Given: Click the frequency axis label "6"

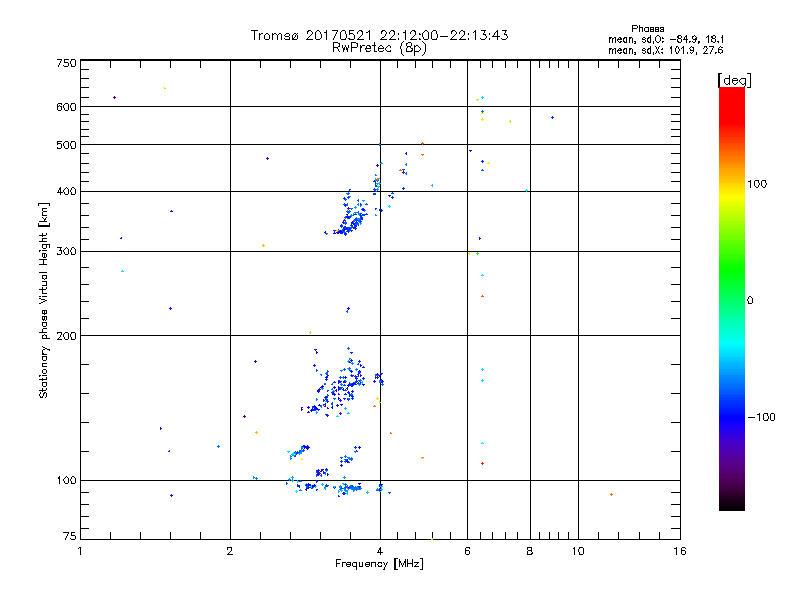Looking at the screenshot, I should 467,551.
